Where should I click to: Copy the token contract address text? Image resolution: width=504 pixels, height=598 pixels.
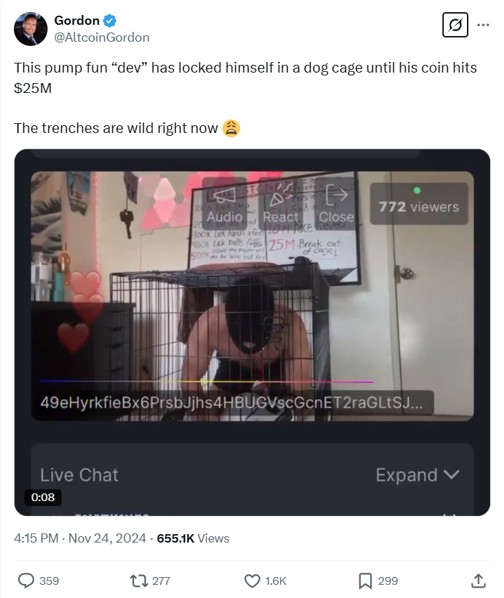pyautogui.click(x=231, y=403)
